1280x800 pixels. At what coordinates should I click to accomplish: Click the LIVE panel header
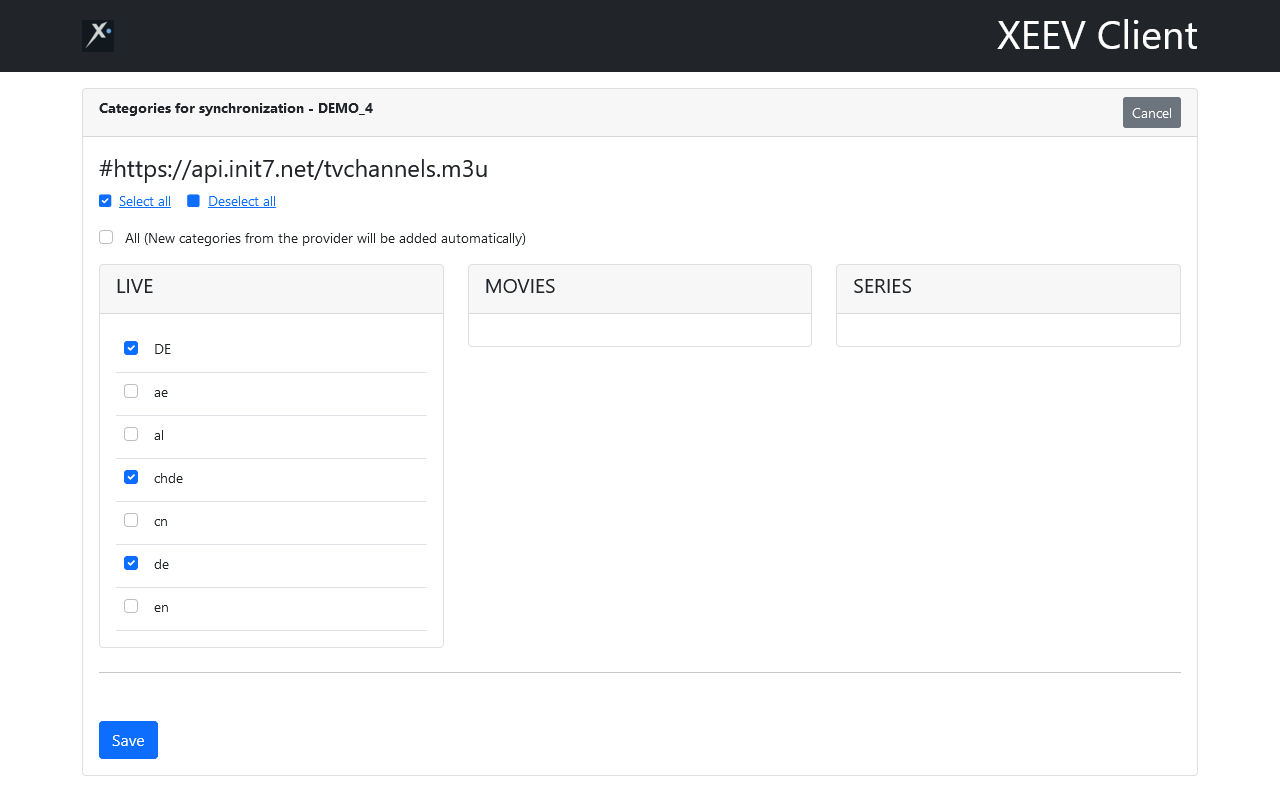271,288
